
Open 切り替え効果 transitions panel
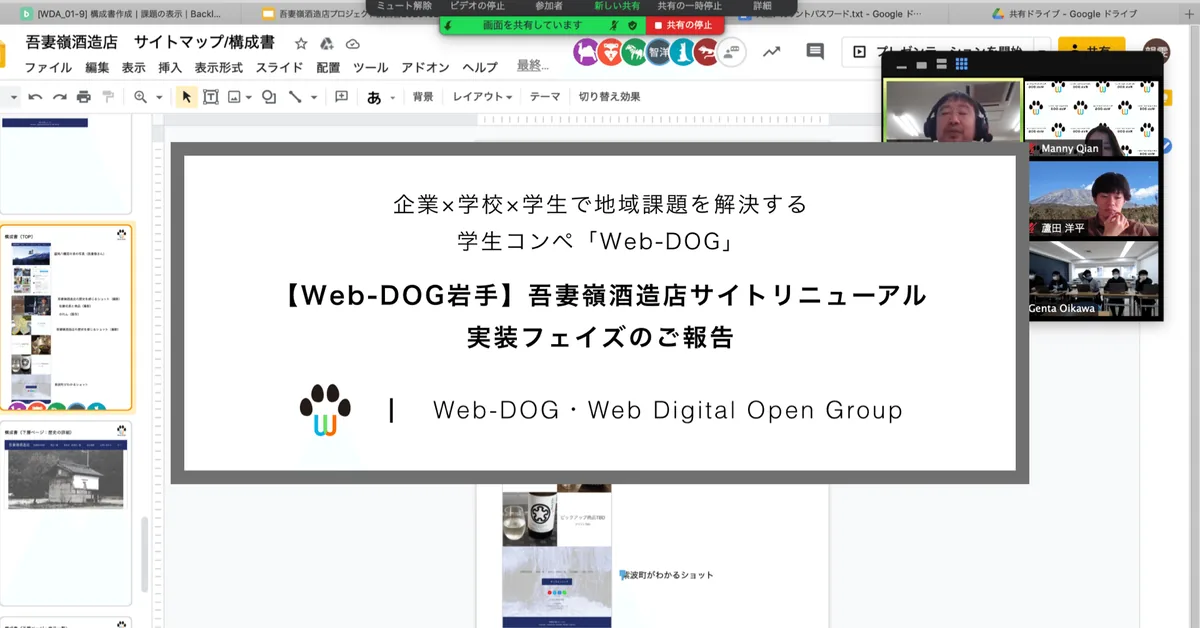coord(609,97)
